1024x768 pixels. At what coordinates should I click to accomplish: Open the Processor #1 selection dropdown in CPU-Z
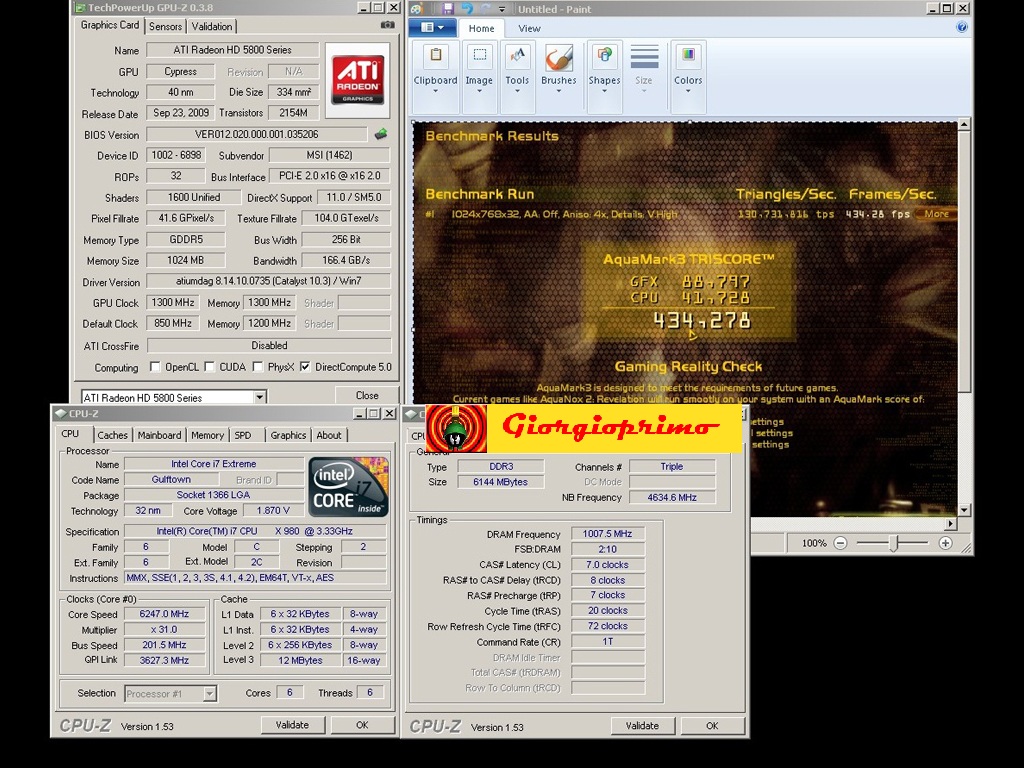(210, 694)
